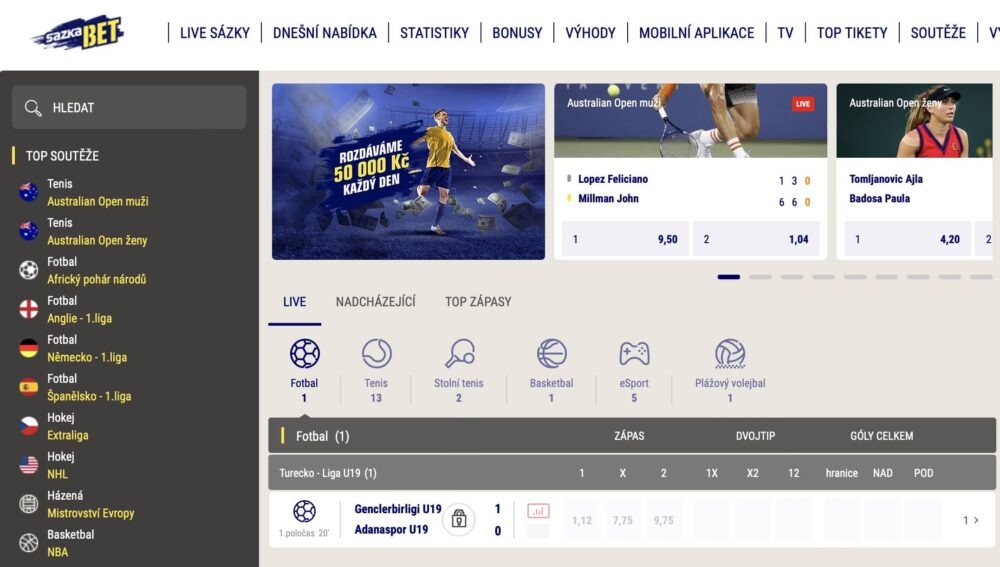Open LIVE SÁZKY menu item
The image size is (1000, 567).
[x=215, y=33]
